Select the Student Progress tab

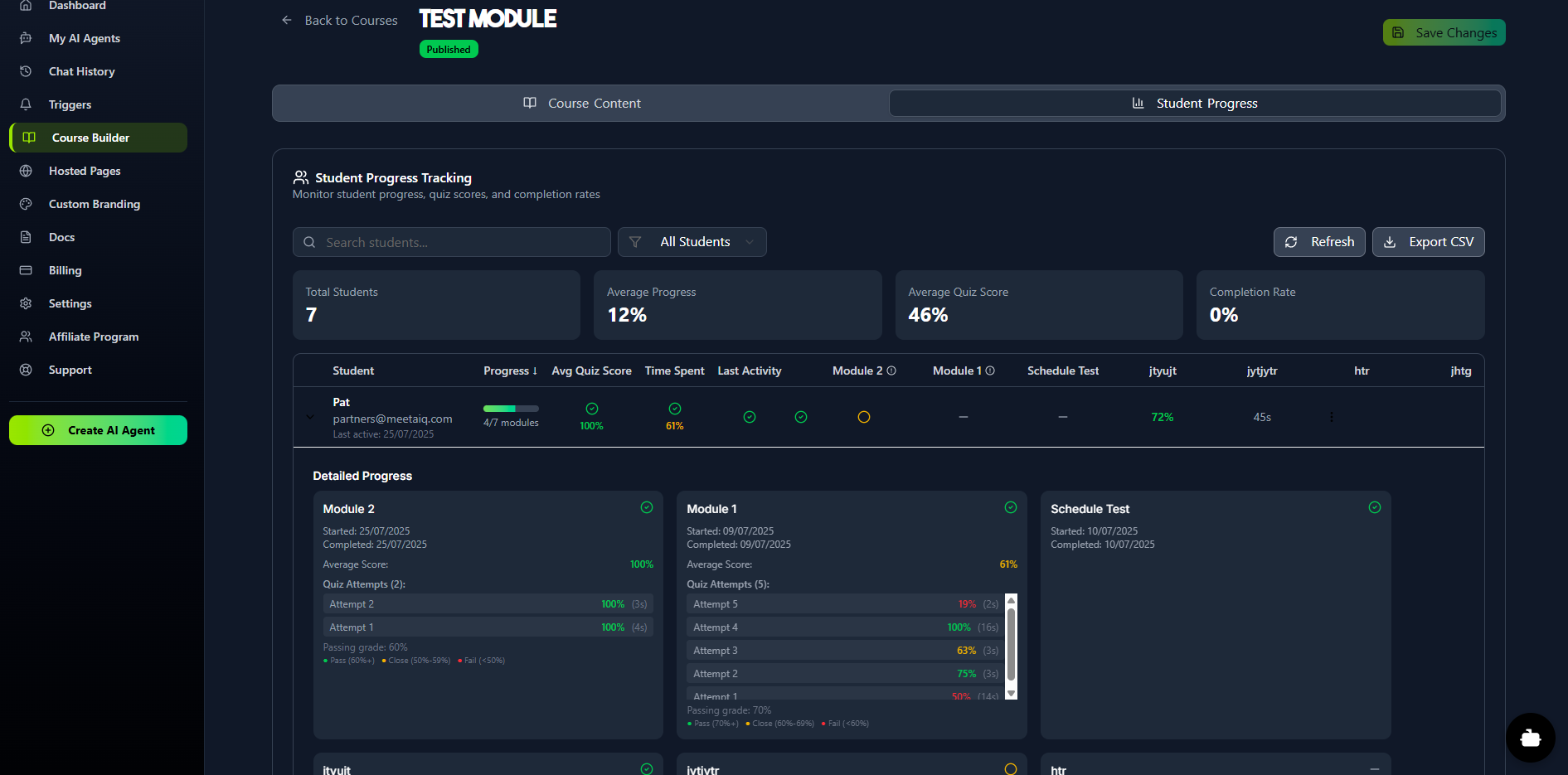(x=1194, y=104)
